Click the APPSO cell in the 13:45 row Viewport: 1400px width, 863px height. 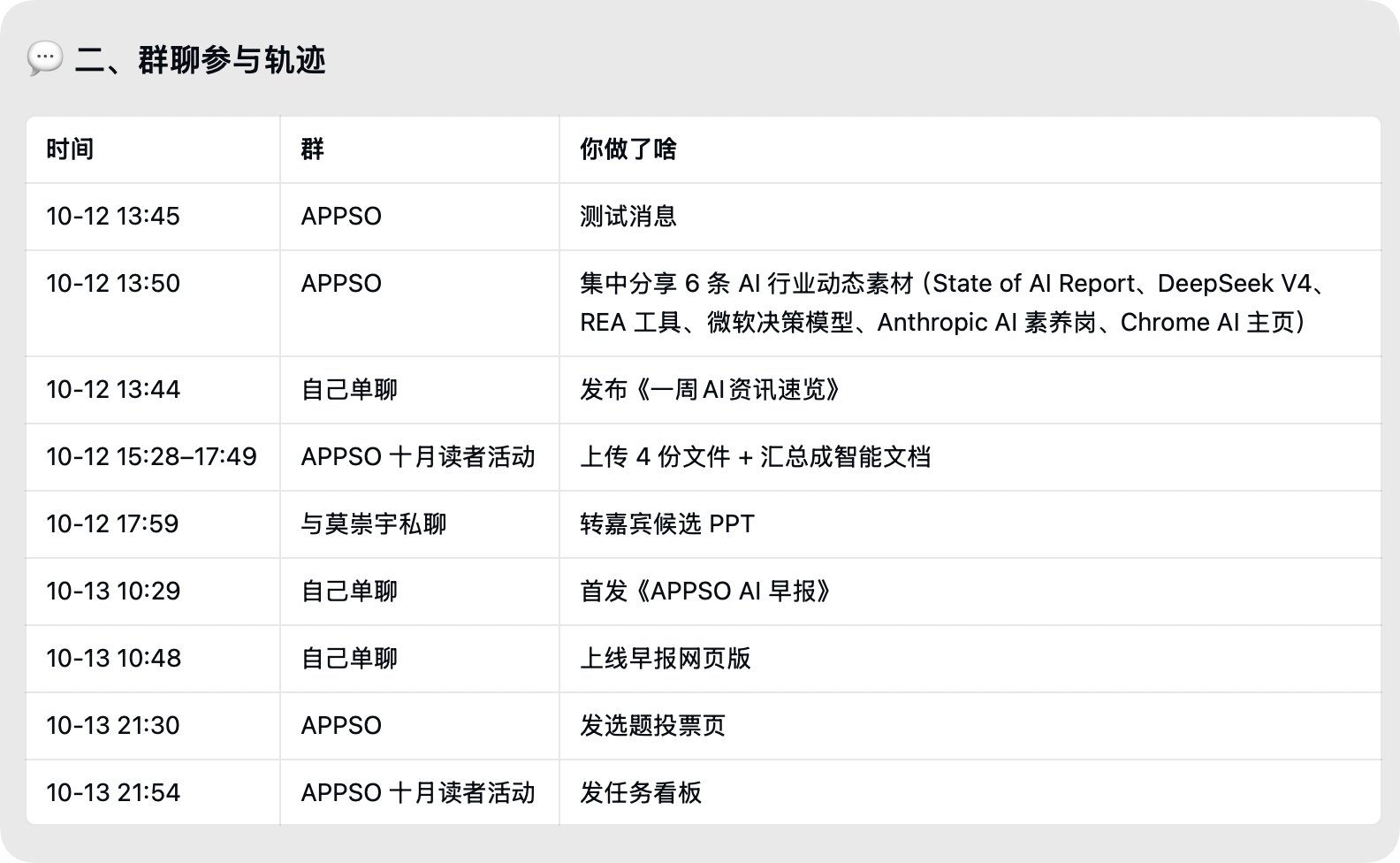341,217
